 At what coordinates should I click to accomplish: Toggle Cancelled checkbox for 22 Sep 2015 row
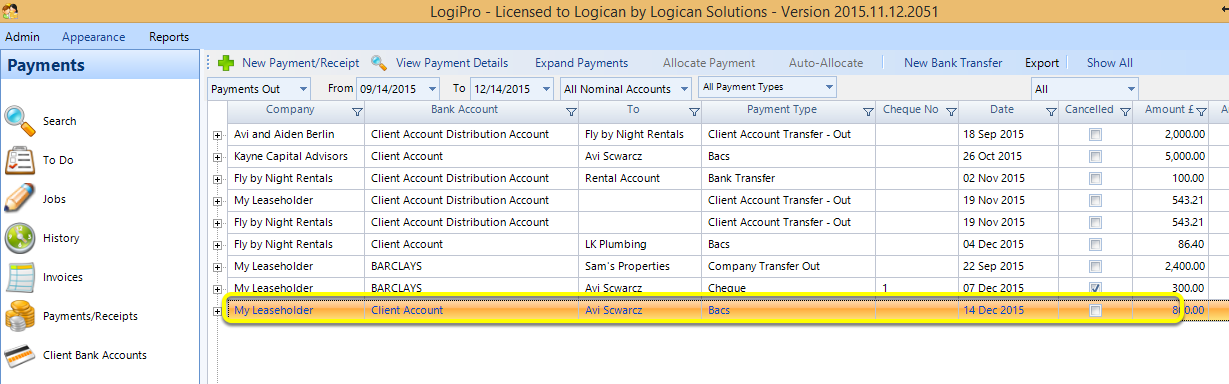pos(1095,266)
